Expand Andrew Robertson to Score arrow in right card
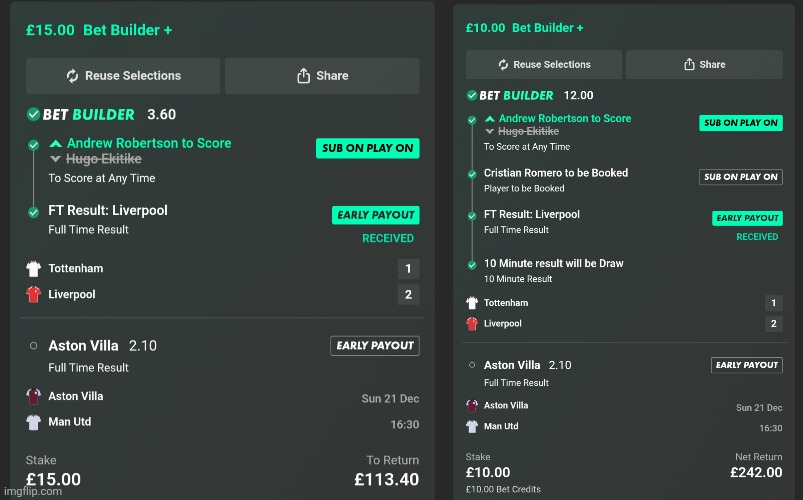The height and width of the screenshot is (500, 803). 490,119
